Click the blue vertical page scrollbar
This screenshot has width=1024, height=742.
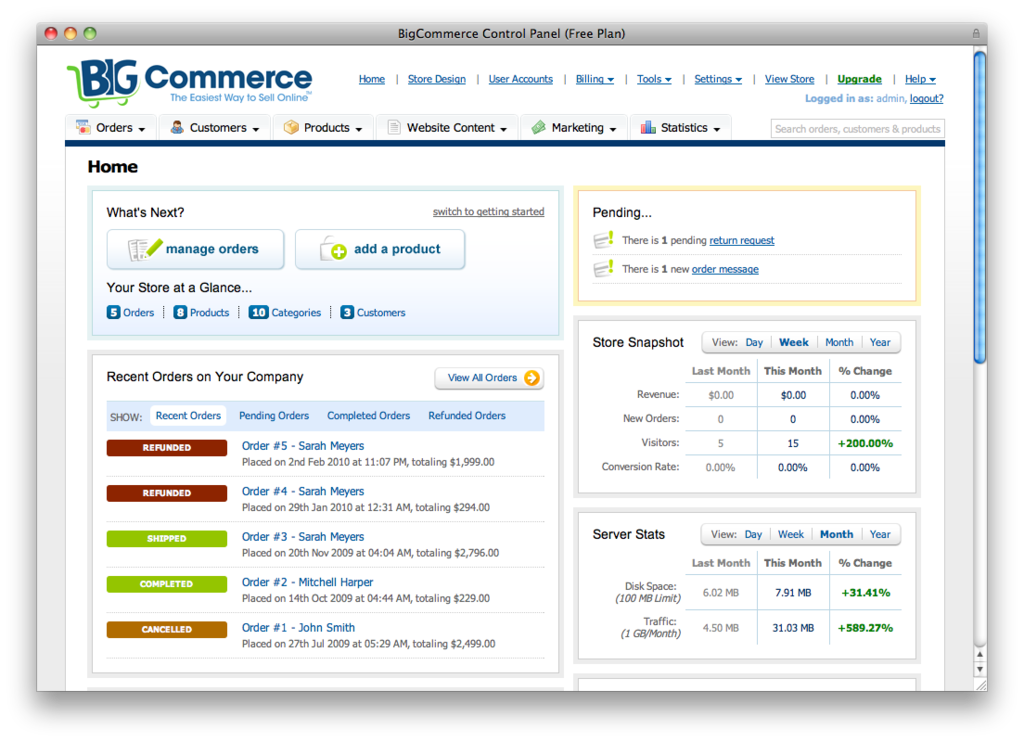[980, 207]
